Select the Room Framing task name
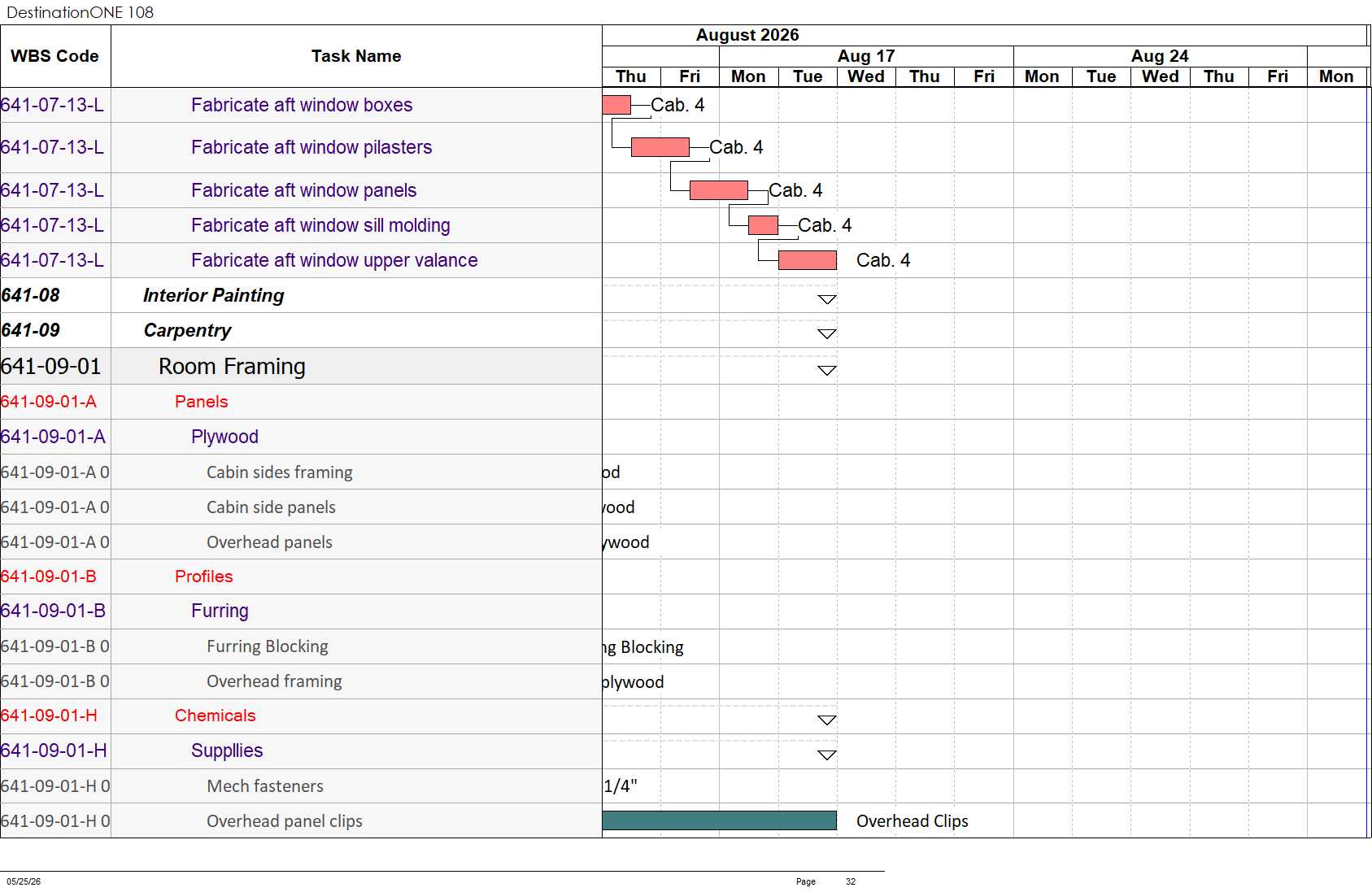This screenshot has height=892, width=1372. click(232, 367)
